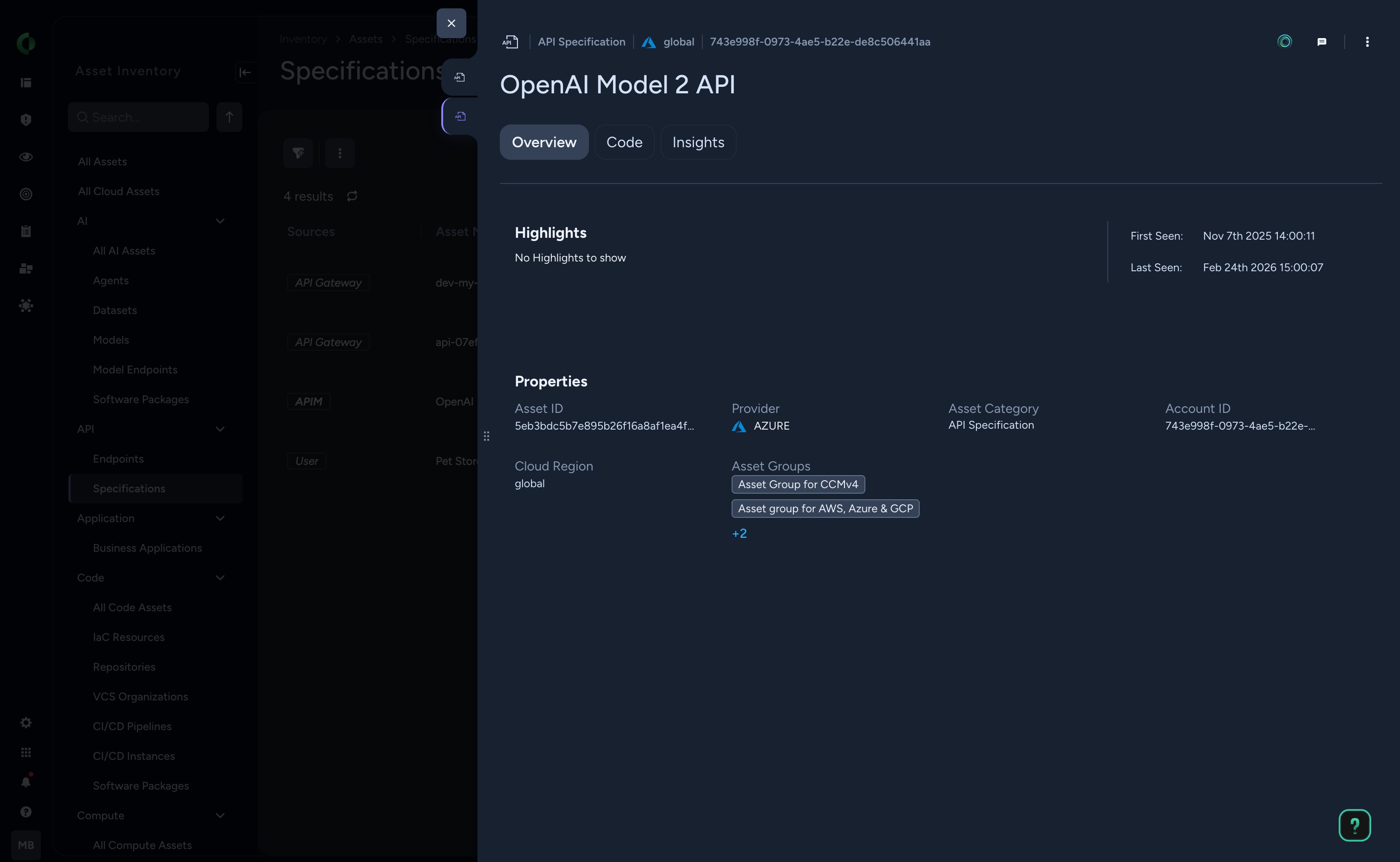Click Asset group for AWS, Azure & GCP
This screenshot has height=862, width=1400.
825,509
